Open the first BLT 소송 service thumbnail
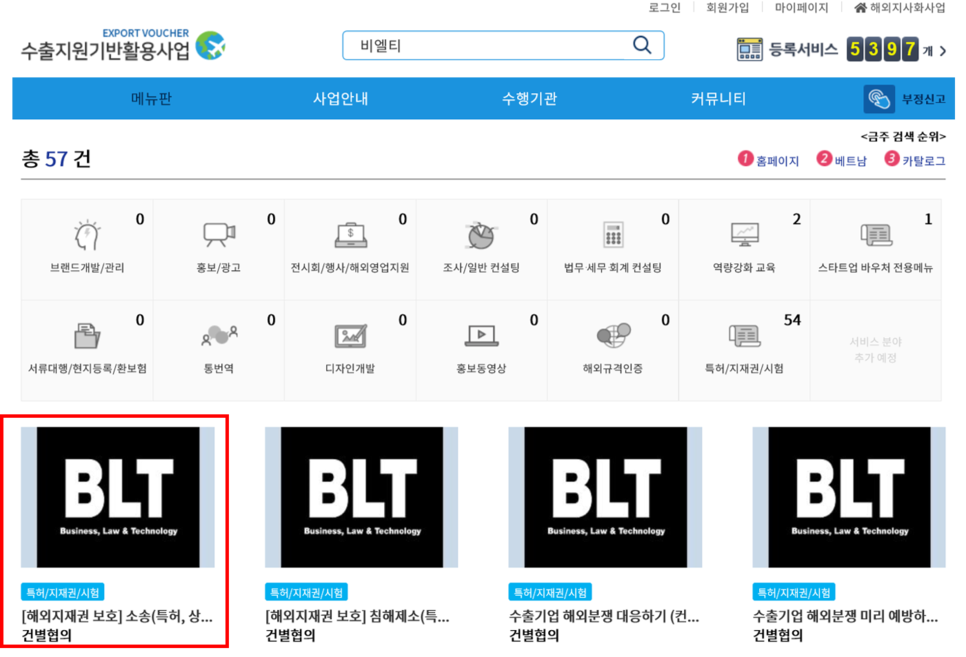966x657 pixels. coord(119,497)
